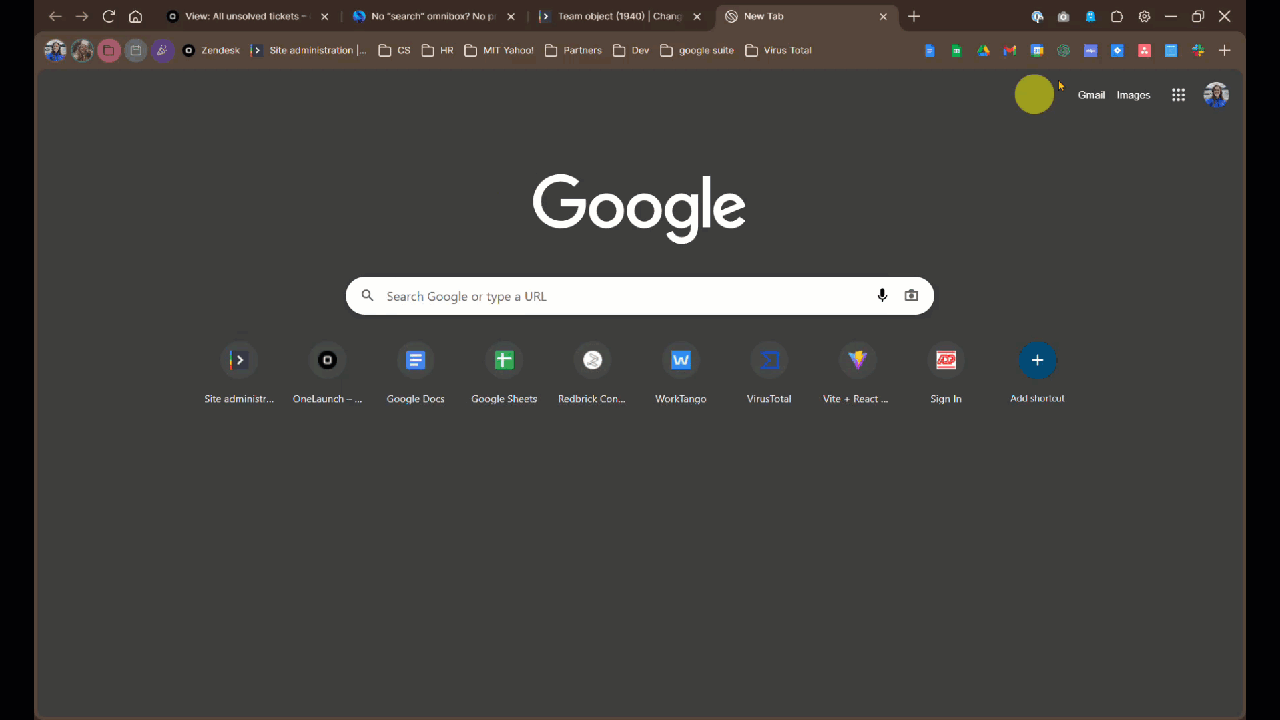Expand the MIT Yahoo! bookmarks folder

(x=499, y=50)
